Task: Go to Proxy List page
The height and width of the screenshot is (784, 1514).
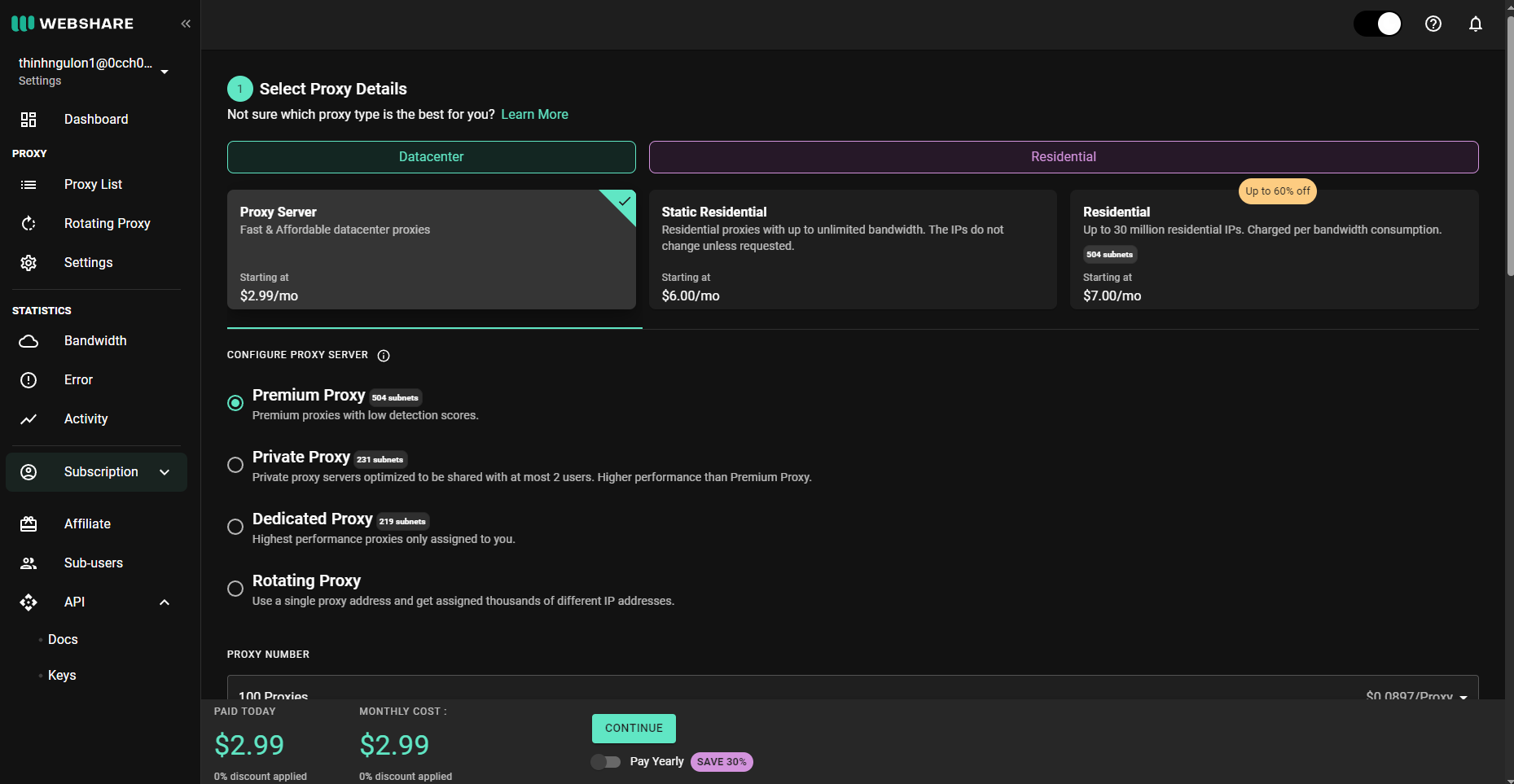Action: coord(93,185)
